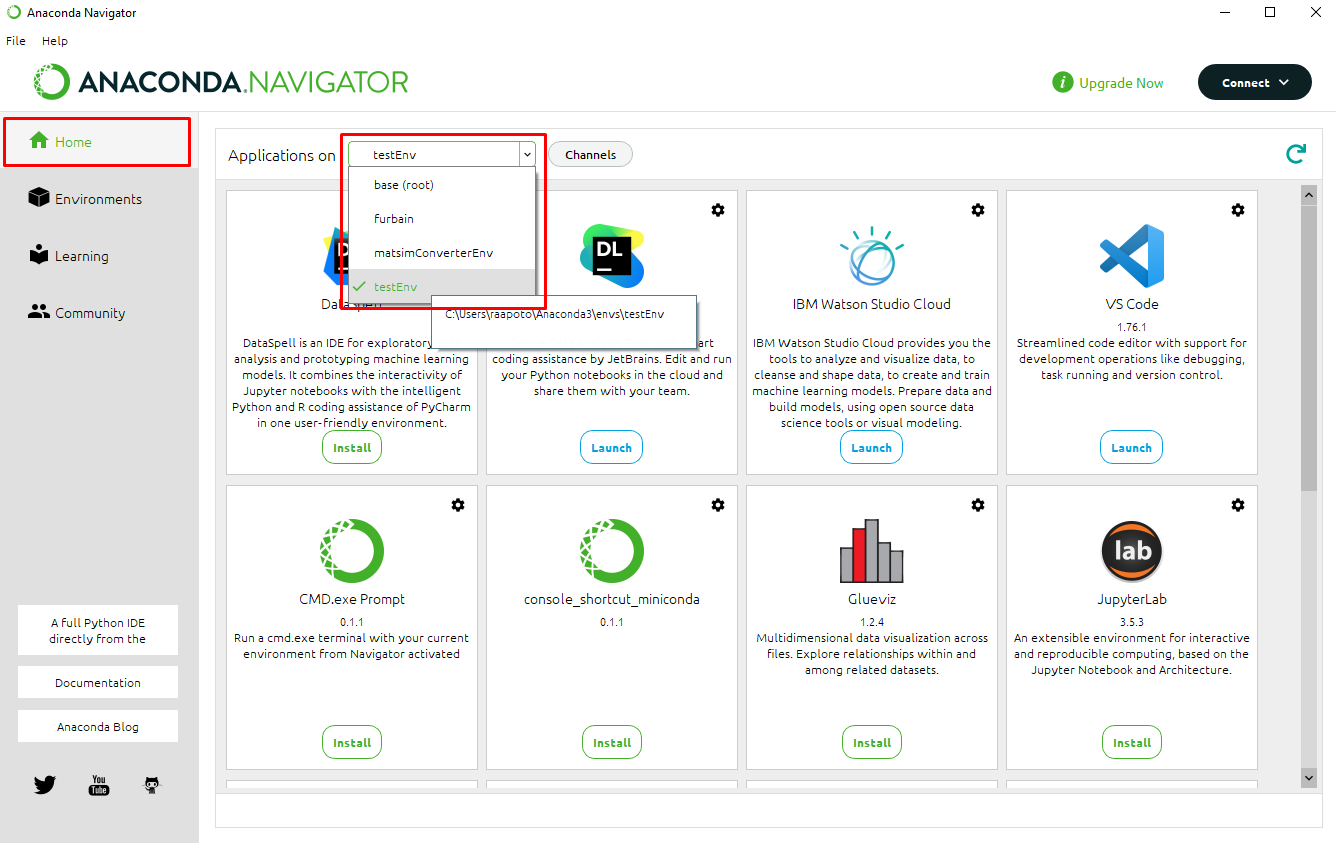Install Glueviz
This screenshot has width=1336, height=843.
tap(872, 743)
